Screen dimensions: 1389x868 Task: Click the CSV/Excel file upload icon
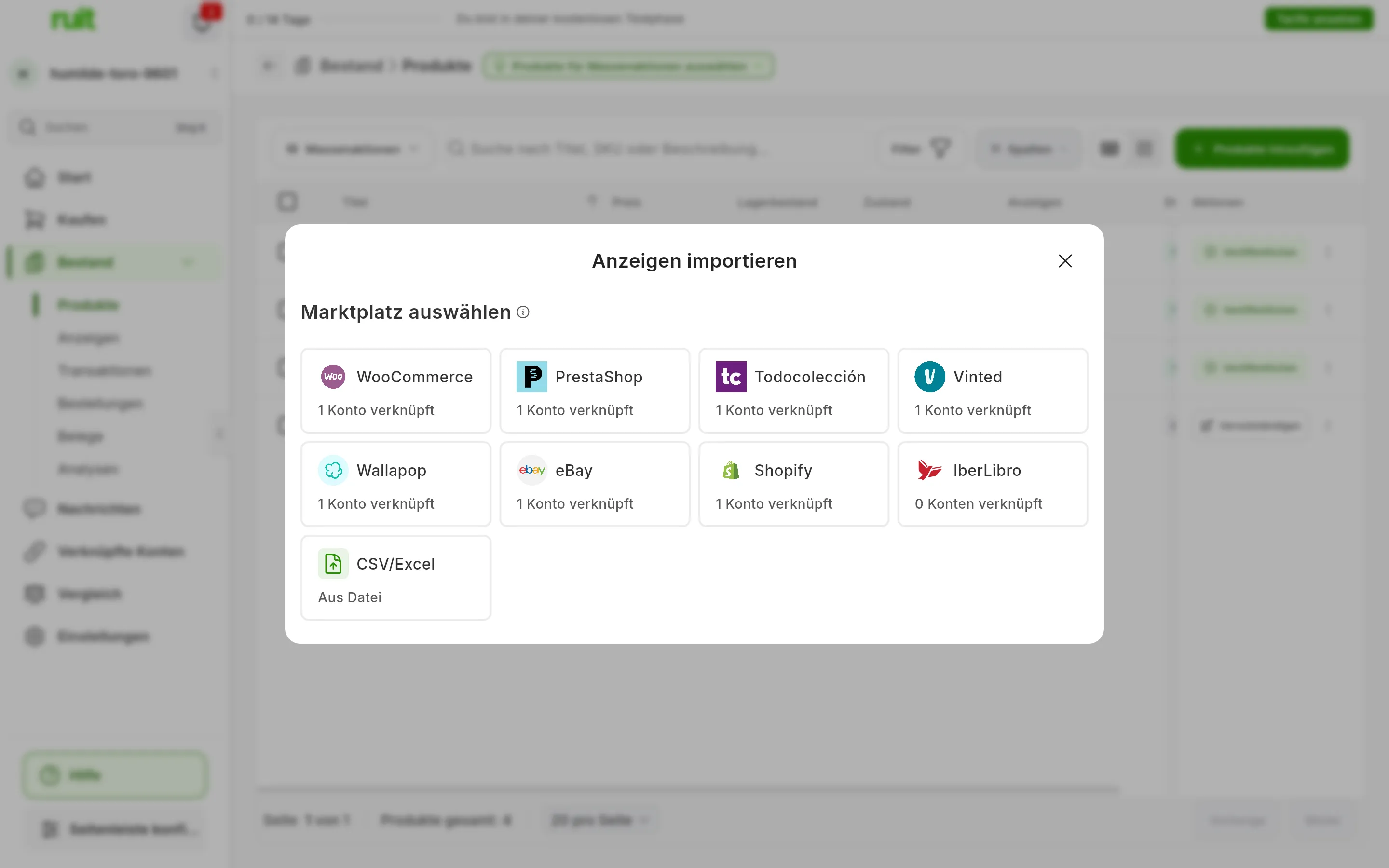pyautogui.click(x=333, y=564)
